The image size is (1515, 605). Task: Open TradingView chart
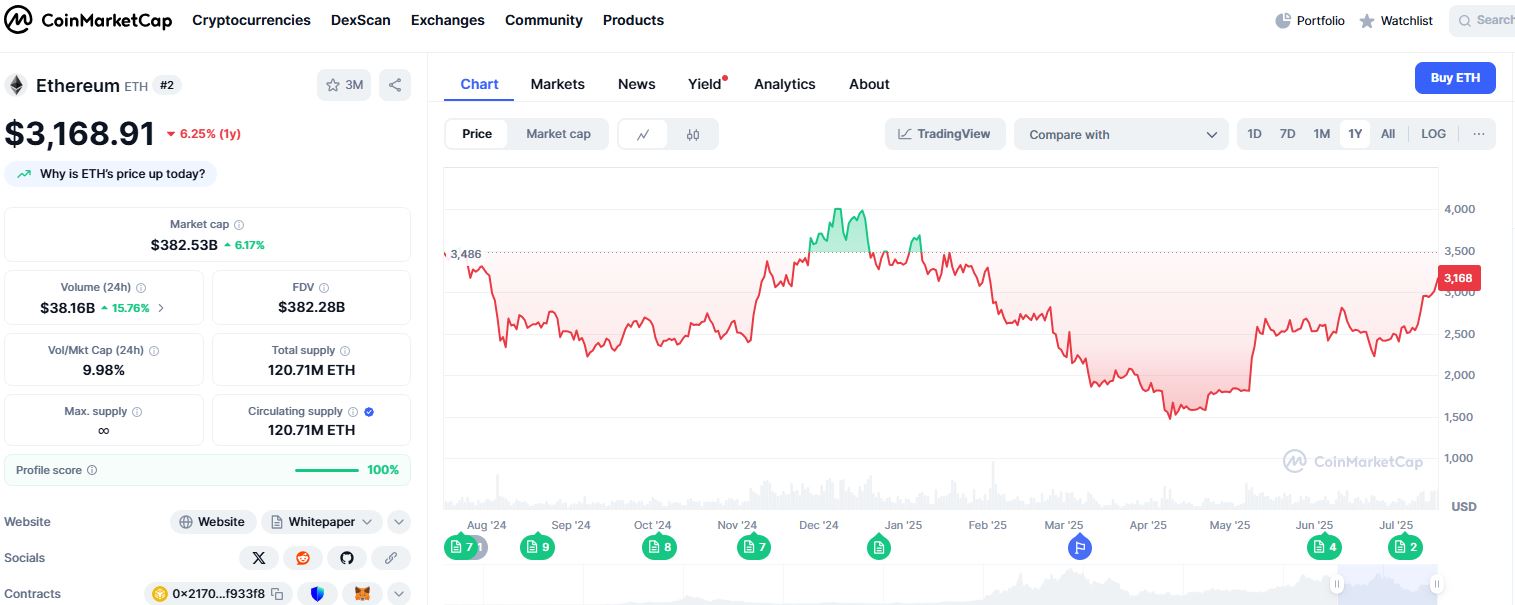pyautogui.click(x=945, y=134)
